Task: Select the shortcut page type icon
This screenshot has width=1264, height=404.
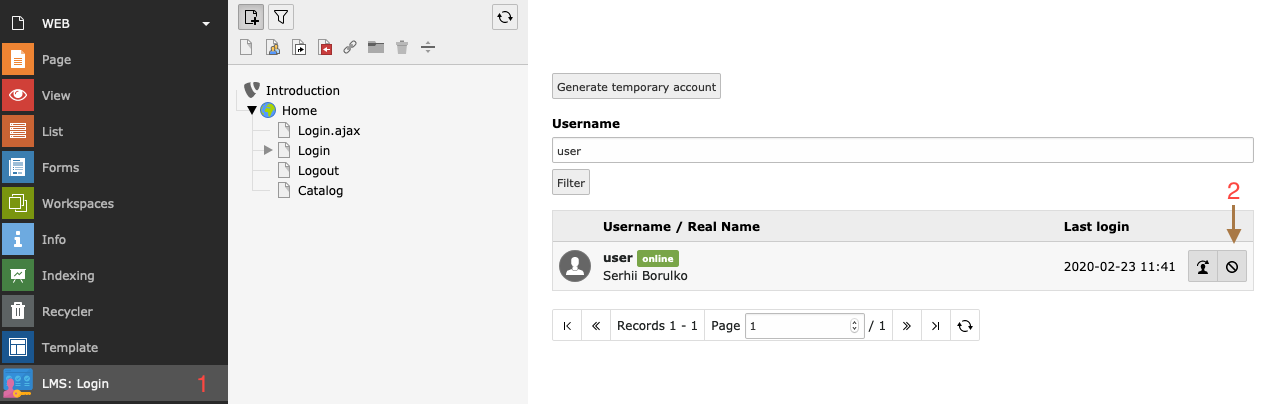Action: 298,47
